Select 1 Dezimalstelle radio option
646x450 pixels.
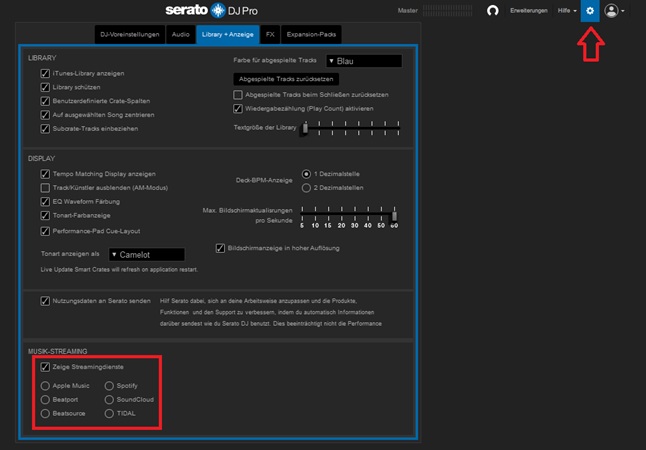[x=306, y=174]
